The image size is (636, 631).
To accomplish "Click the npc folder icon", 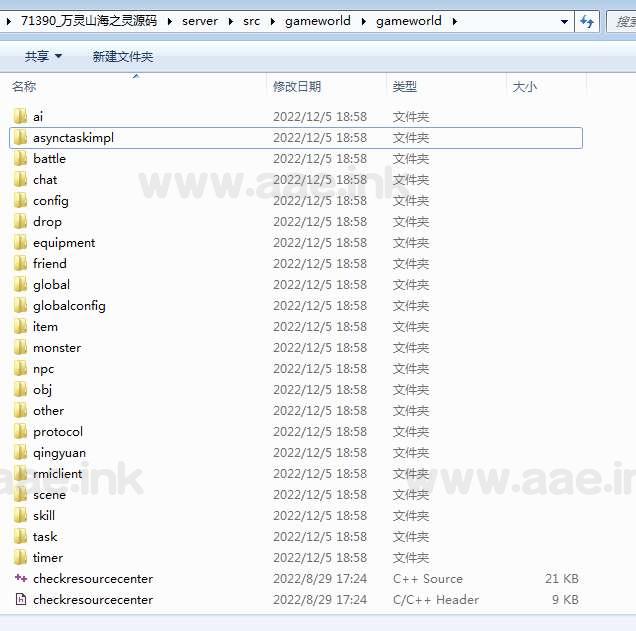I will point(20,369).
